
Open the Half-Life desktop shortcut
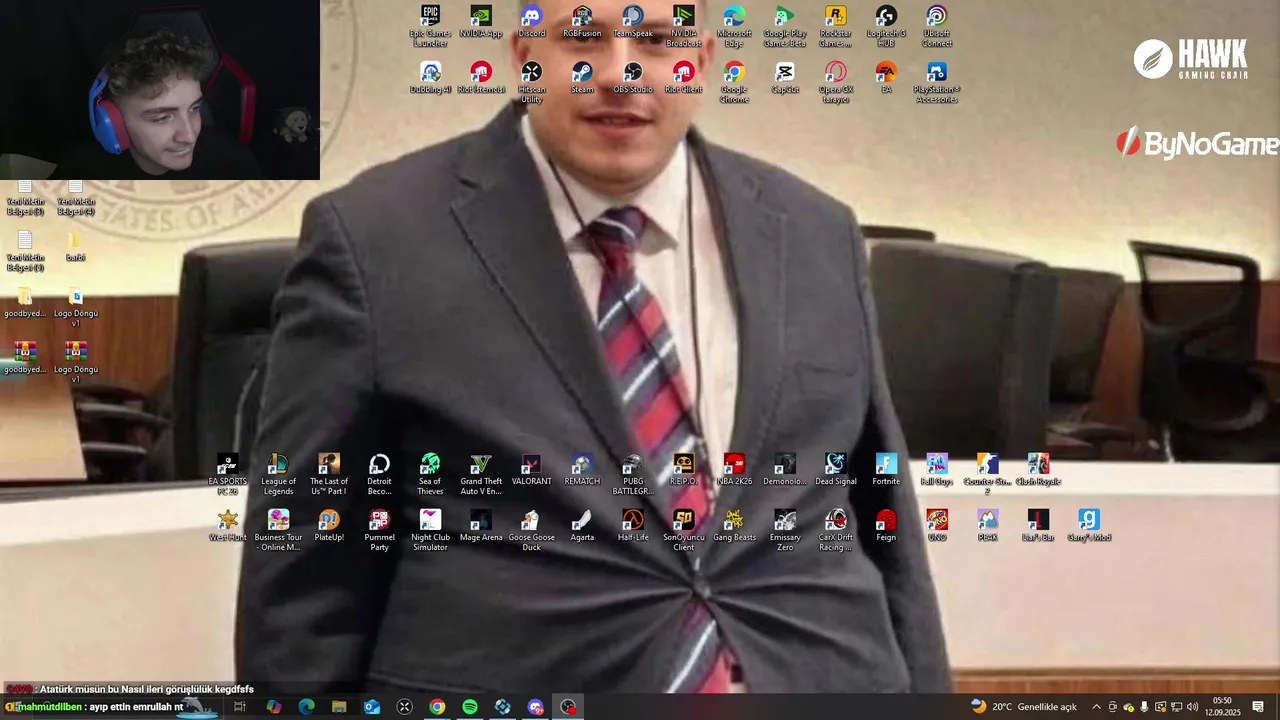click(x=633, y=526)
